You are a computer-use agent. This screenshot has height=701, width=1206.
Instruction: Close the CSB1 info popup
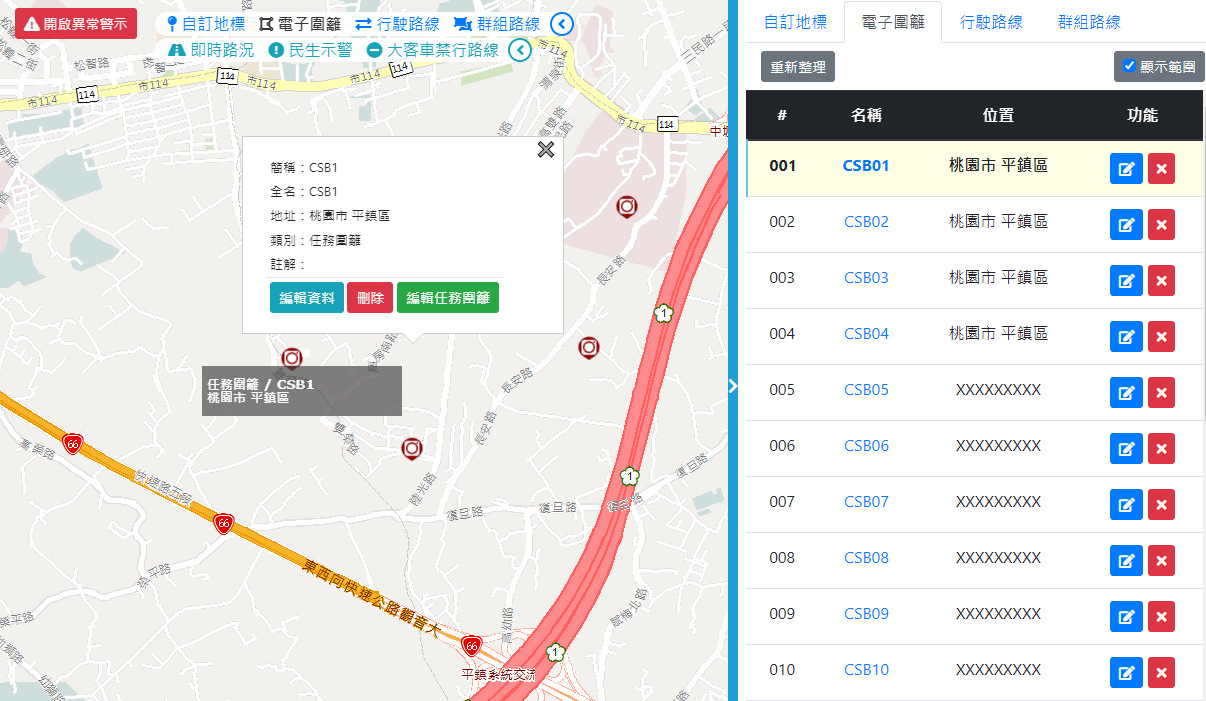click(545, 150)
